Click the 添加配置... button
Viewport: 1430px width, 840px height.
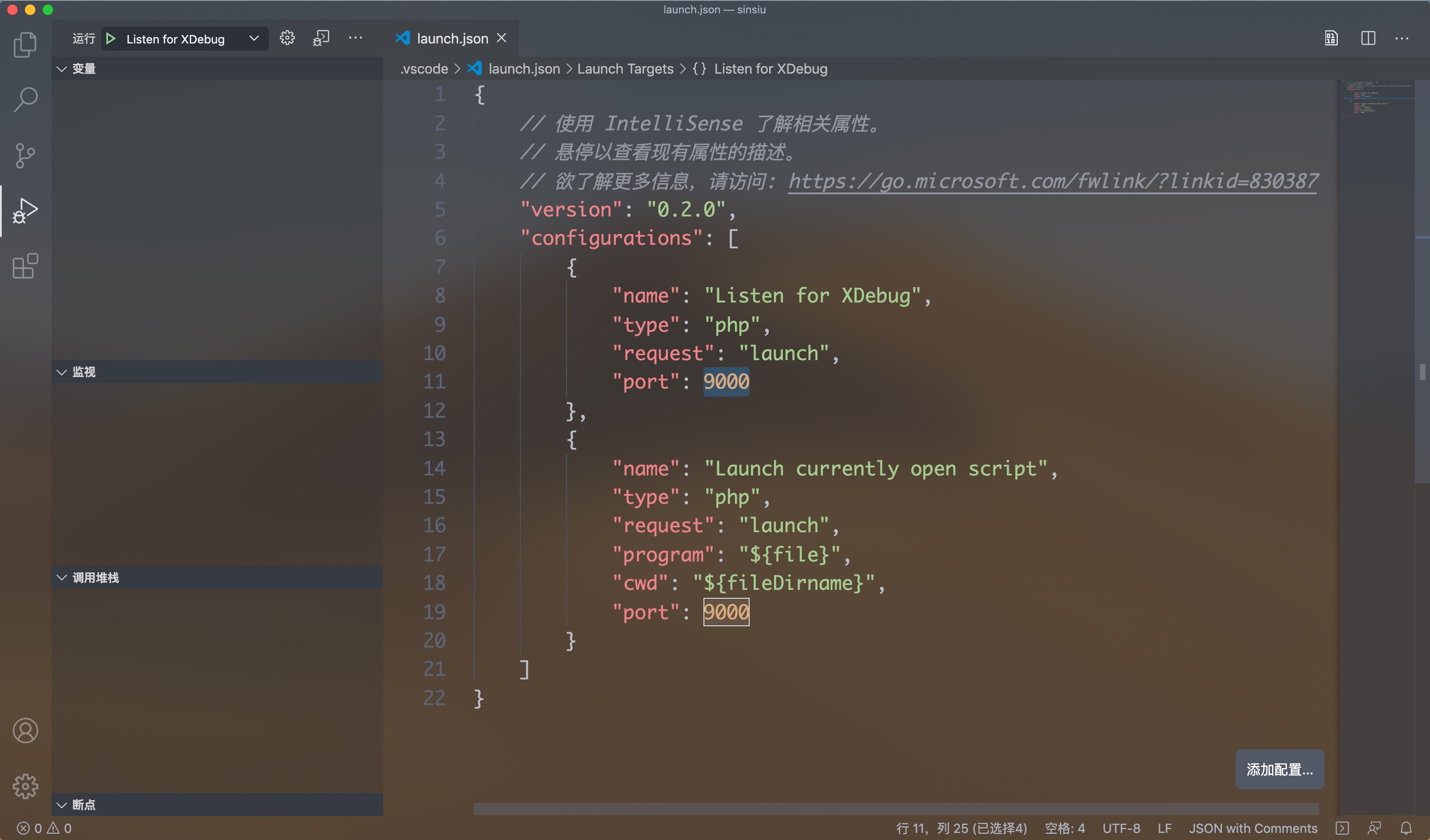point(1280,769)
